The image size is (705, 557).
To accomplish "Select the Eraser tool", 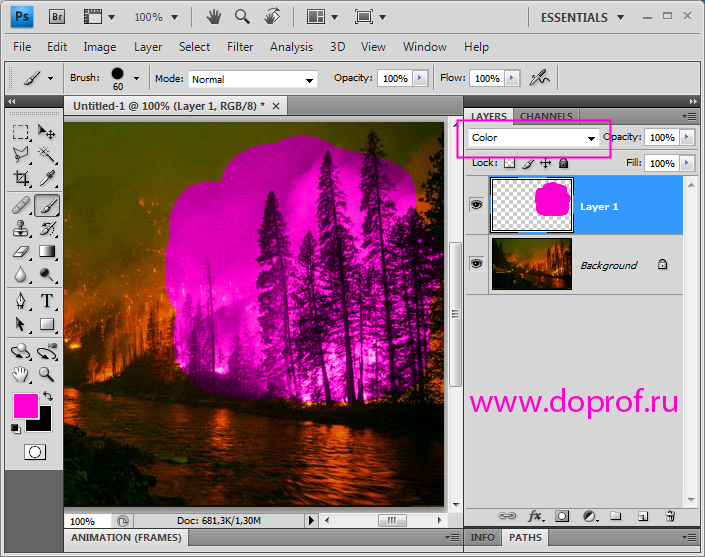I will click(21, 252).
